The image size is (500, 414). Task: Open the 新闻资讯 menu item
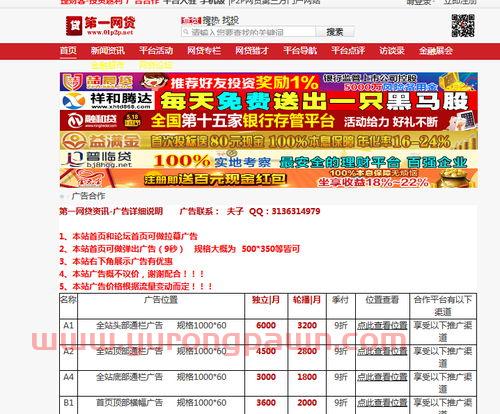coord(107,51)
